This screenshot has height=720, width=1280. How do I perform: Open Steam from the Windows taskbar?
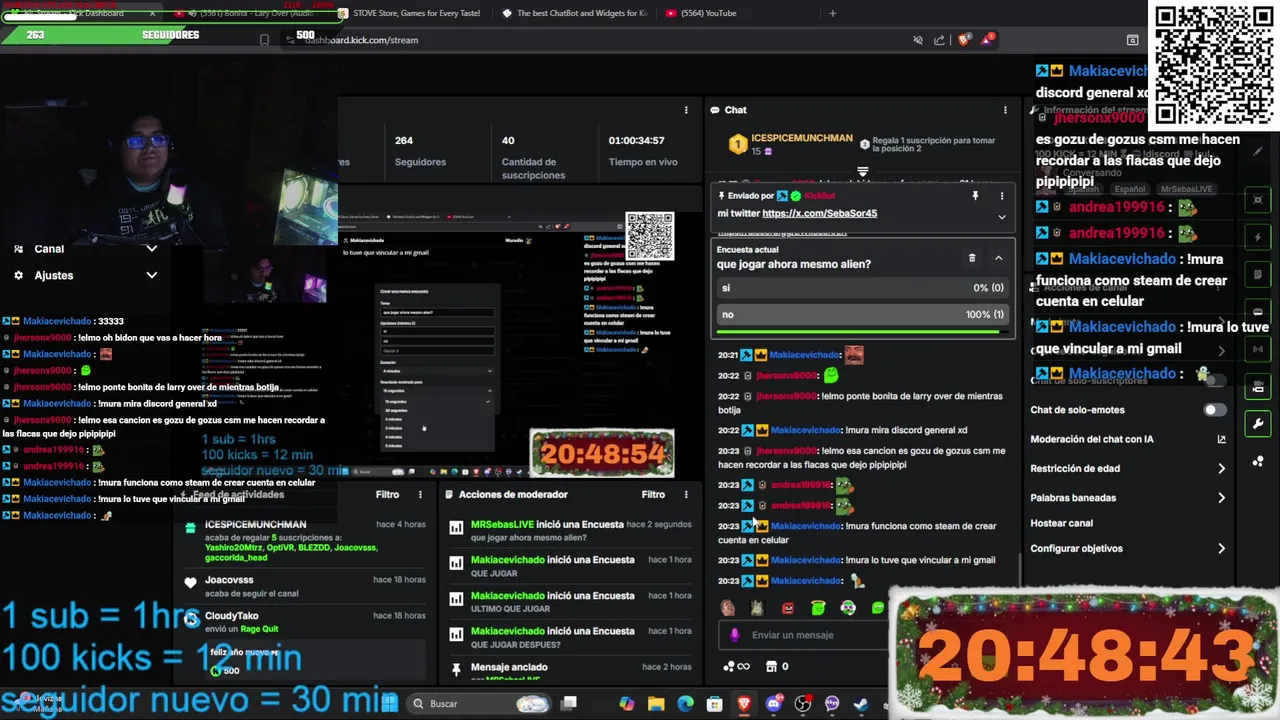click(x=861, y=704)
